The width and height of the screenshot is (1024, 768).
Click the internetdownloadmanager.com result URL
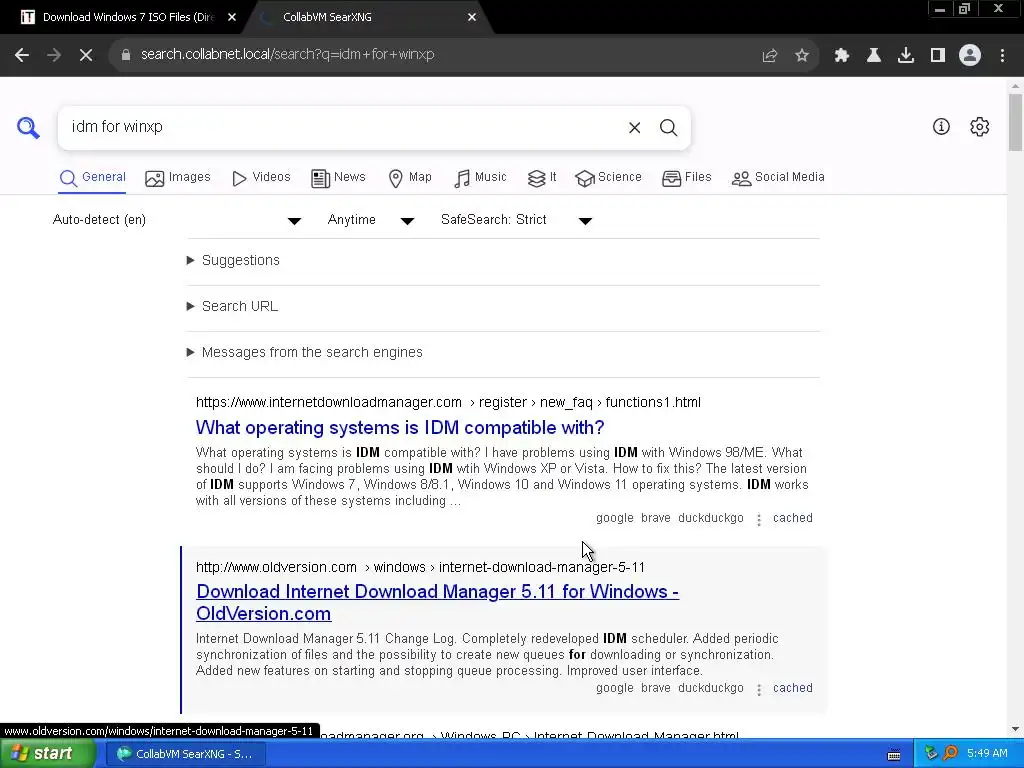[x=448, y=403]
